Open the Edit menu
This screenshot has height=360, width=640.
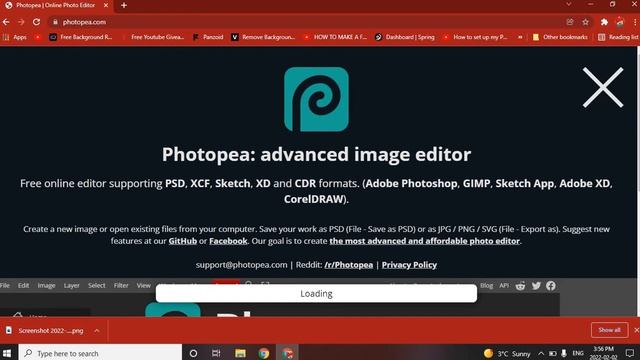(x=23, y=285)
